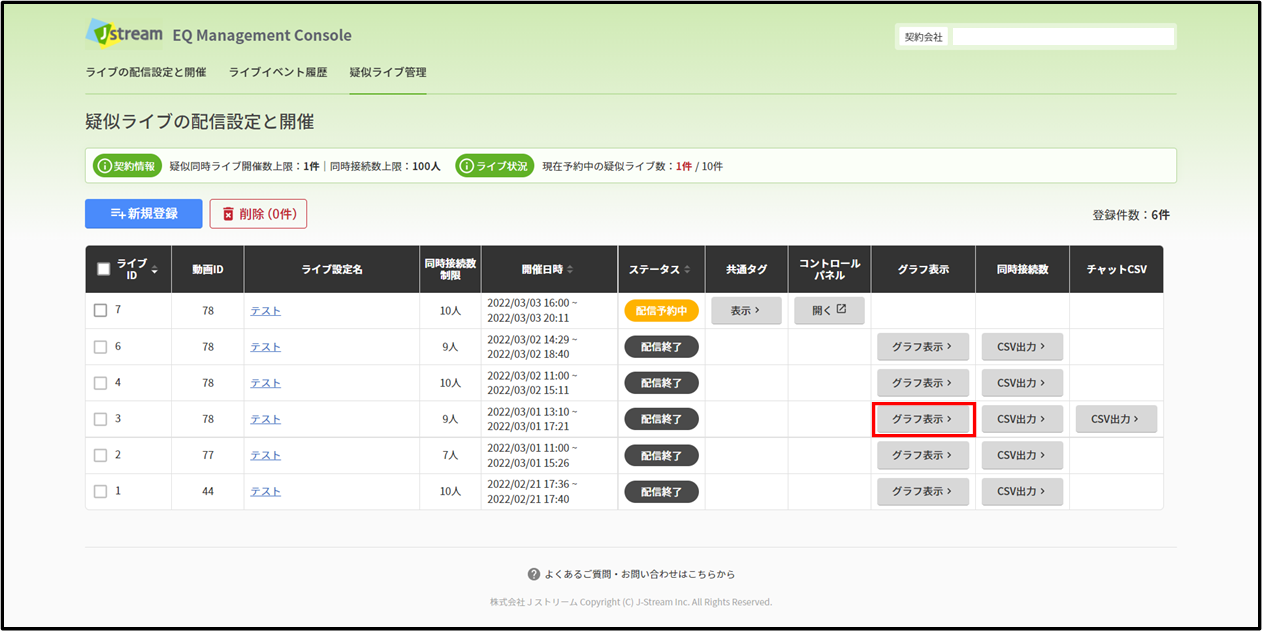Click the ライブ状況 info icon
Screen dimensions: 1262x631
(x=466, y=166)
